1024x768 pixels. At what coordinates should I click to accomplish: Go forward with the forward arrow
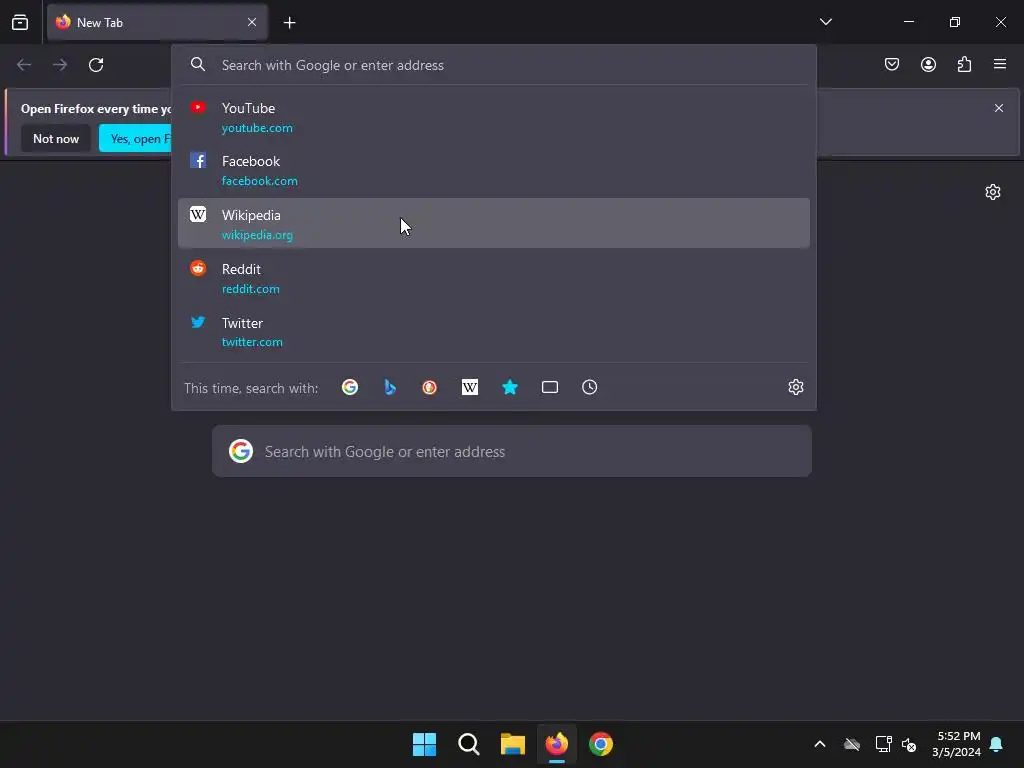tap(60, 65)
